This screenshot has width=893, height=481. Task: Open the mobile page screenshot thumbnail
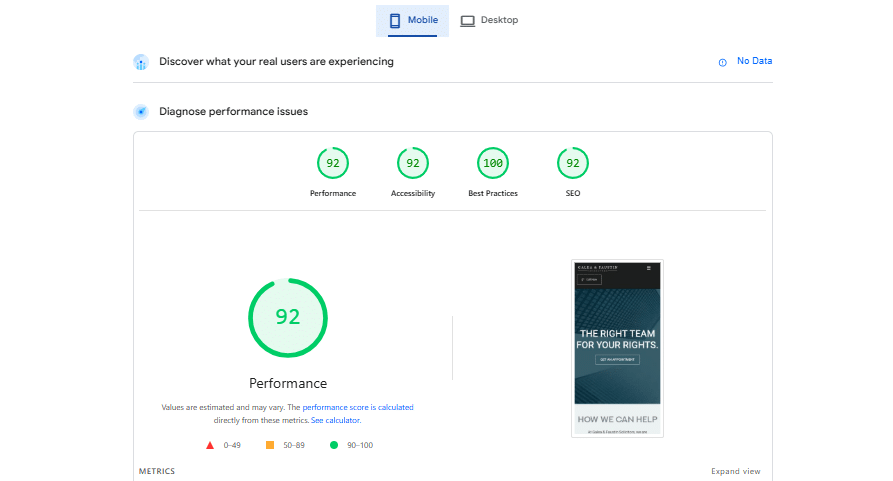[x=617, y=348]
